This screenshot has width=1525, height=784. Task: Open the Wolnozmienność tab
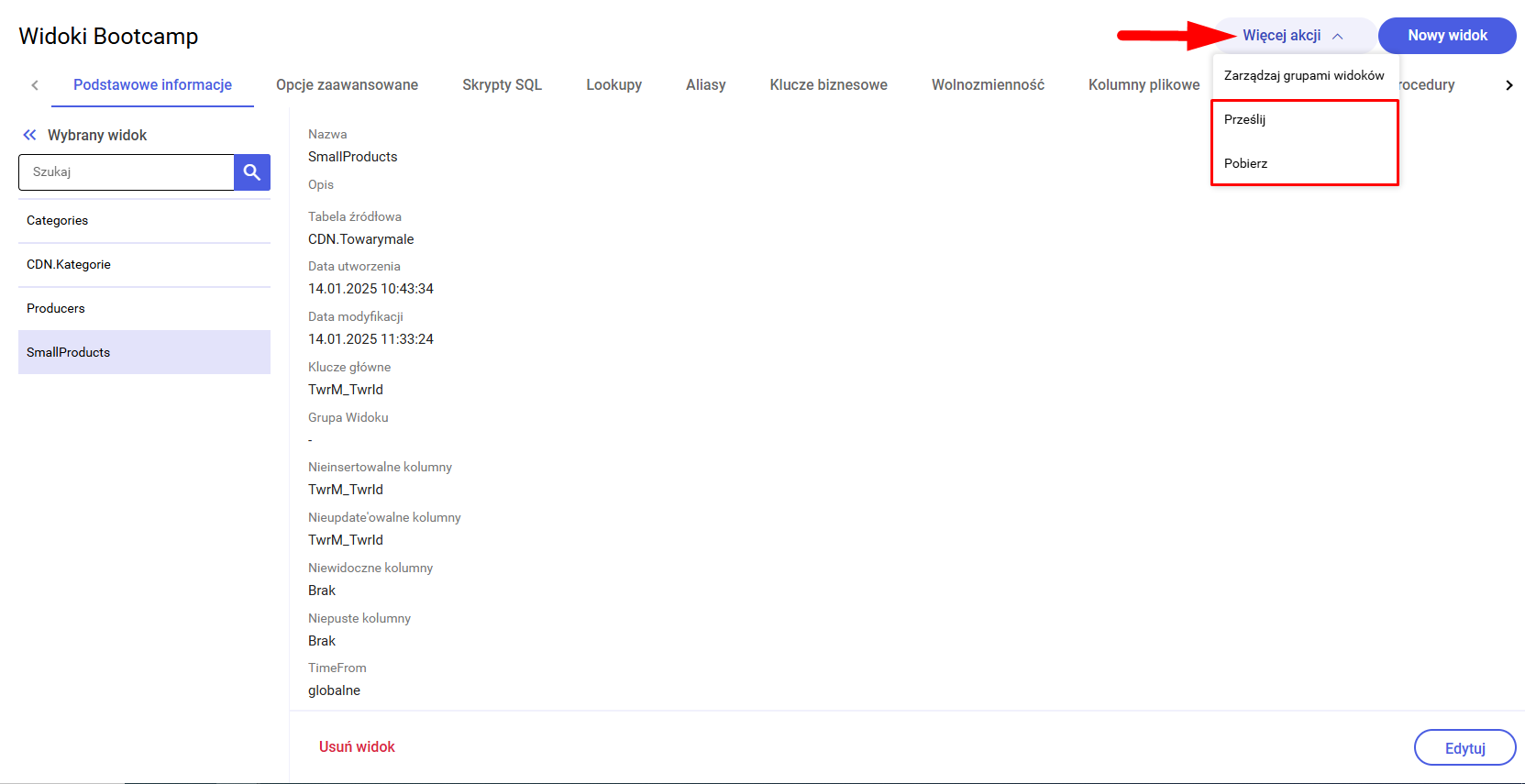point(988,84)
